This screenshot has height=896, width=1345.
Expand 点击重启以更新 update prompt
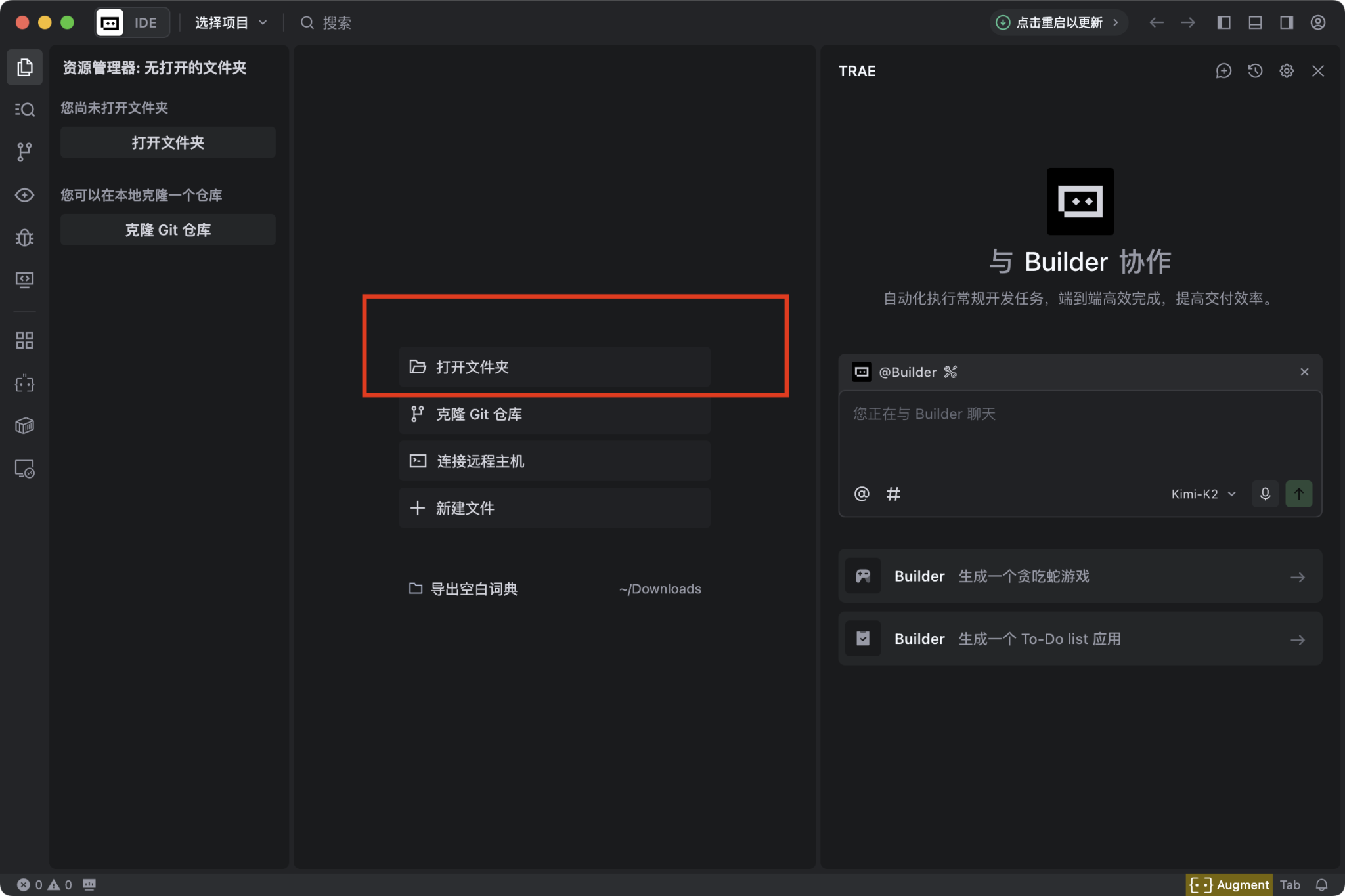click(x=1059, y=23)
